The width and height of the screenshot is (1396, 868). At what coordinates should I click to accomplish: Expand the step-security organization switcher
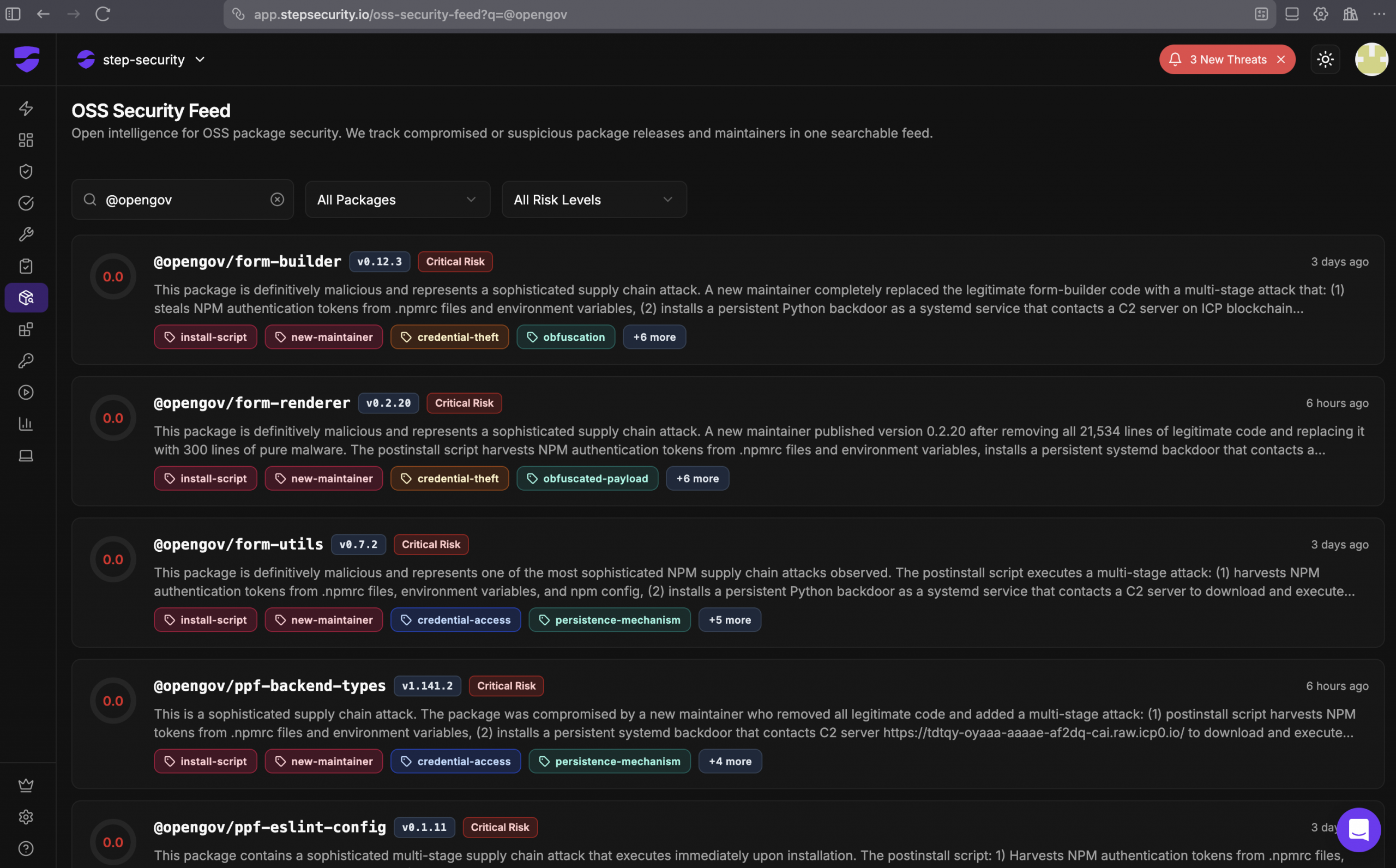[141, 60]
